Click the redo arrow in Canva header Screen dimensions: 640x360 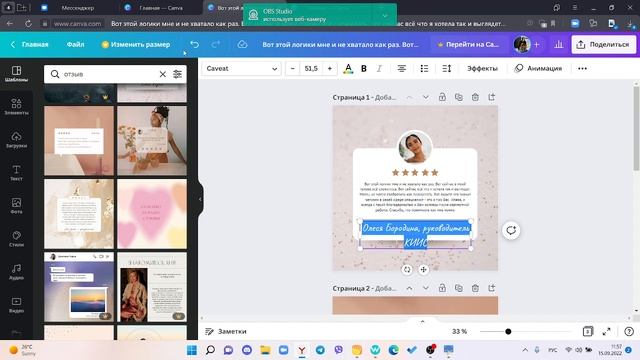[216, 44]
